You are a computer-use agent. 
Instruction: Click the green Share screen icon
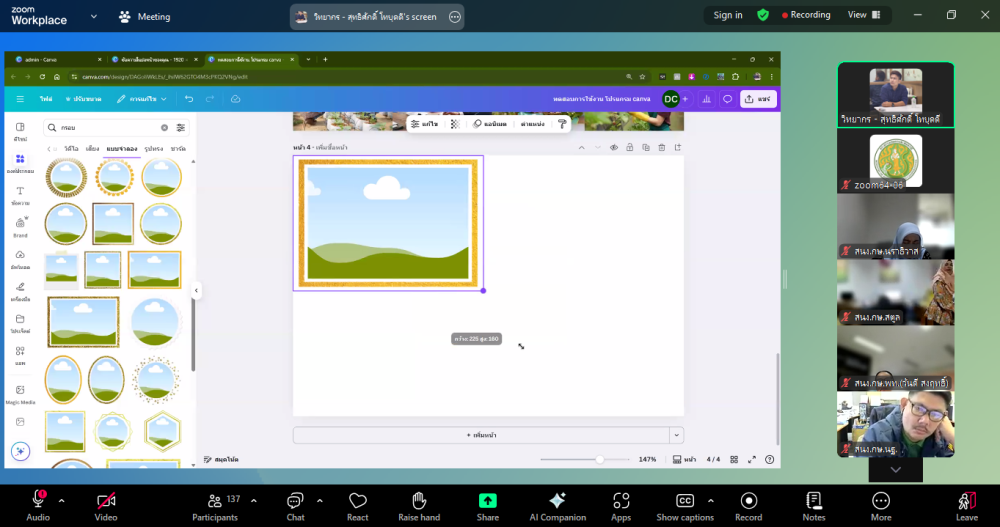pos(488,501)
